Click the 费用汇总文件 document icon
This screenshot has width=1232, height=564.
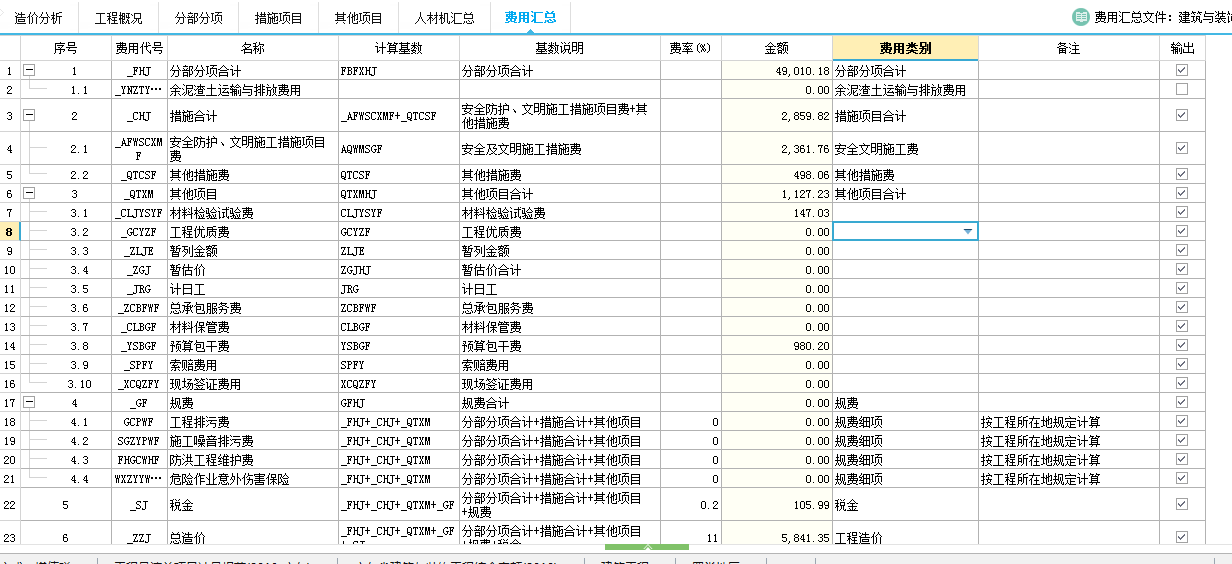point(1081,17)
